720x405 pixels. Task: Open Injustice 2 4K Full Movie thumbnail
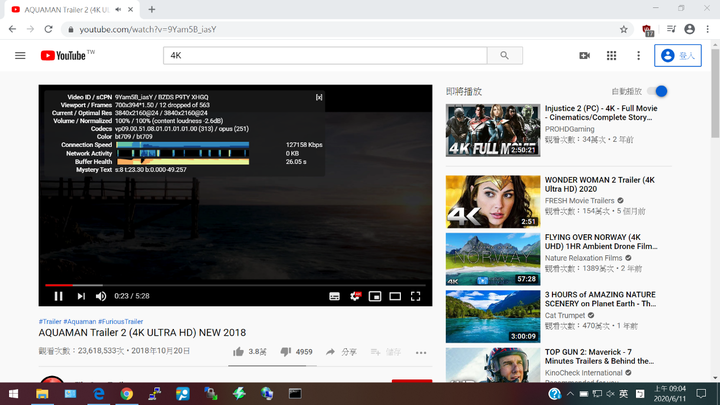pyautogui.click(x=493, y=130)
